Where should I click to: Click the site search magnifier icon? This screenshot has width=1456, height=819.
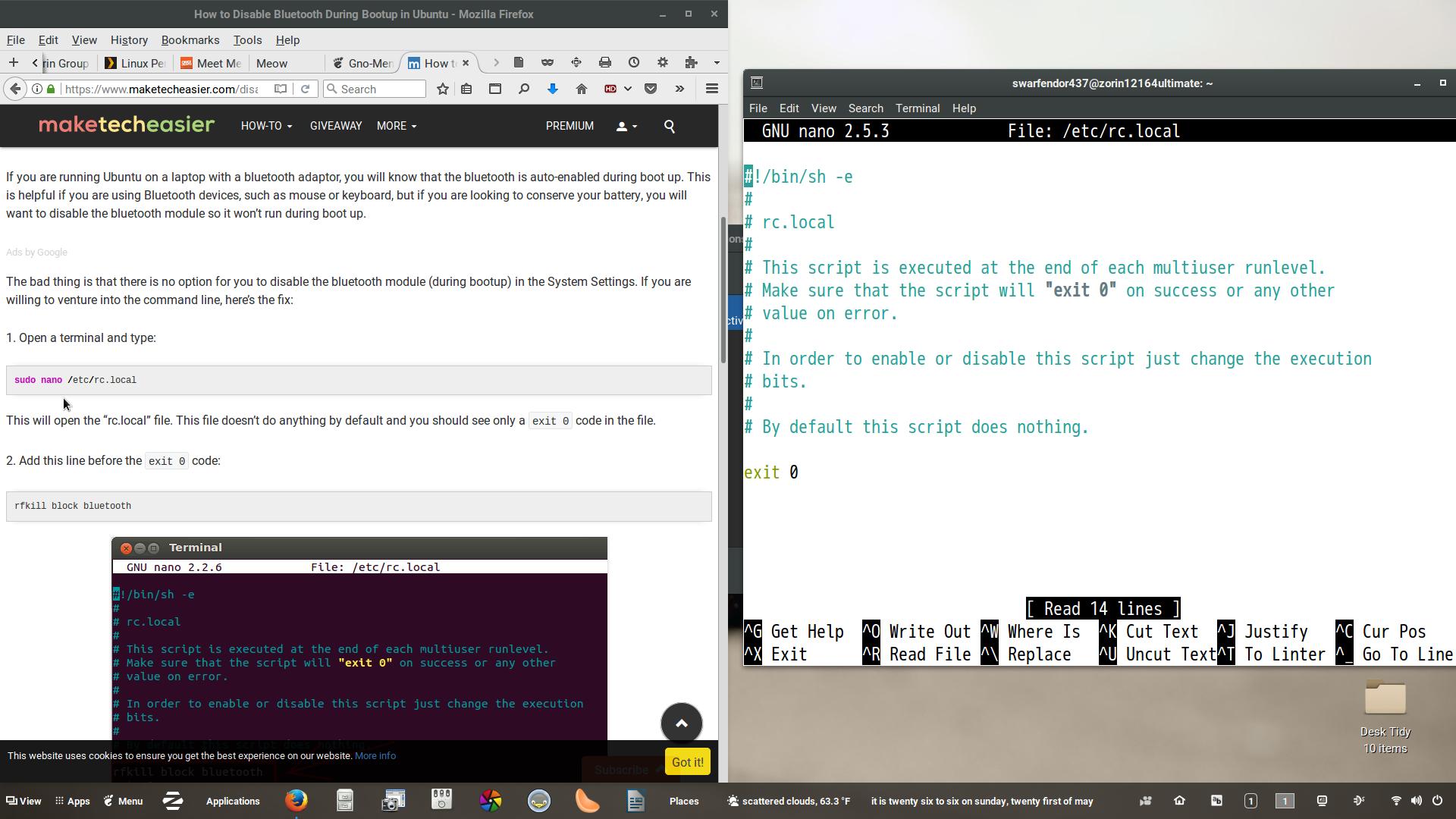(x=669, y=127)
